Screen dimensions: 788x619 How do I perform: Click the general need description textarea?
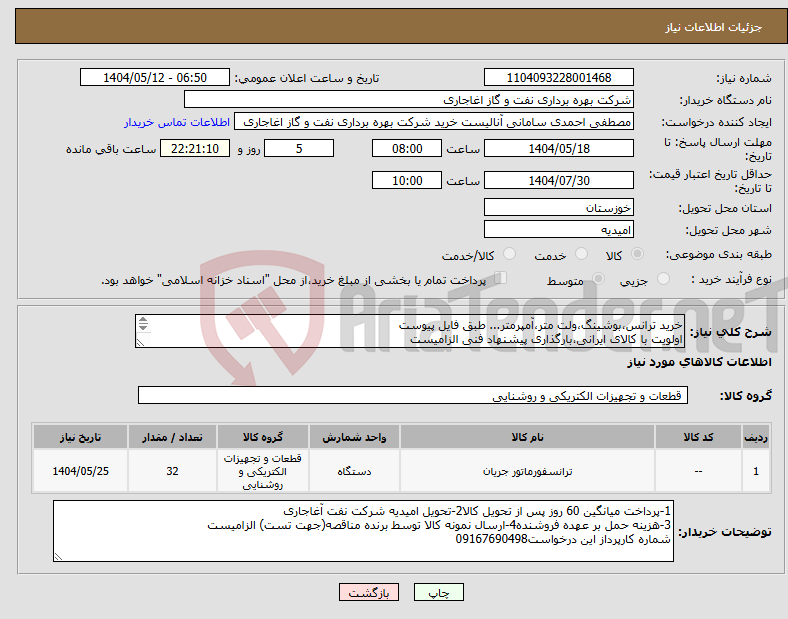pos(410,332)
